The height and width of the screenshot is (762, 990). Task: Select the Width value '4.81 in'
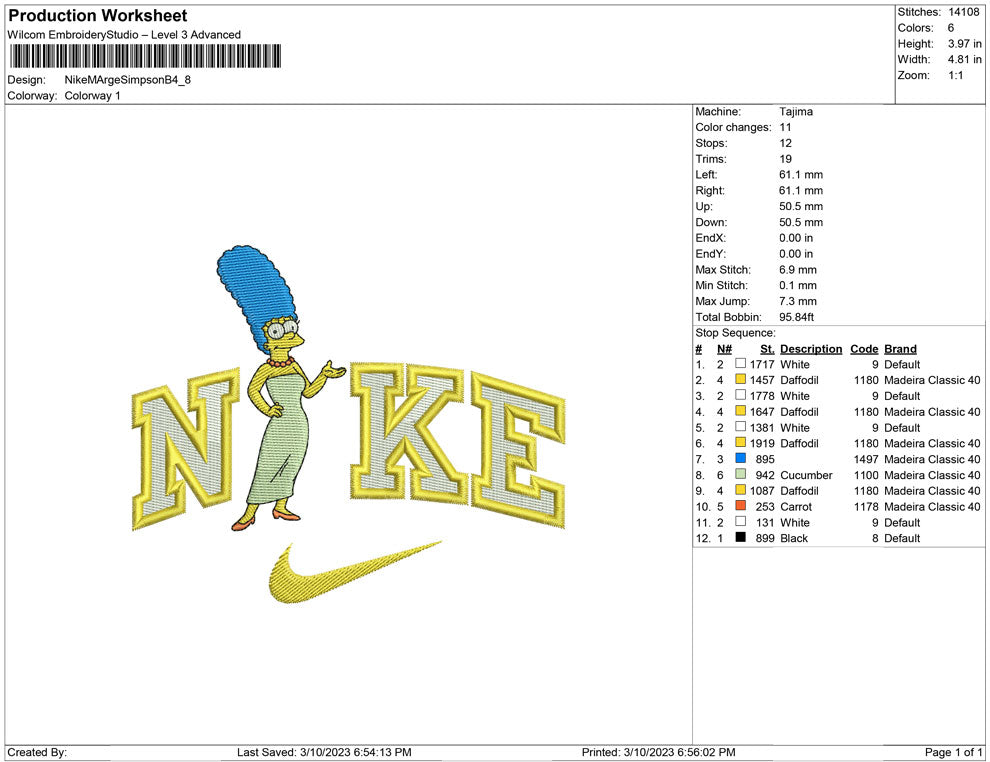pyautogui.click(x=965, y=59)
